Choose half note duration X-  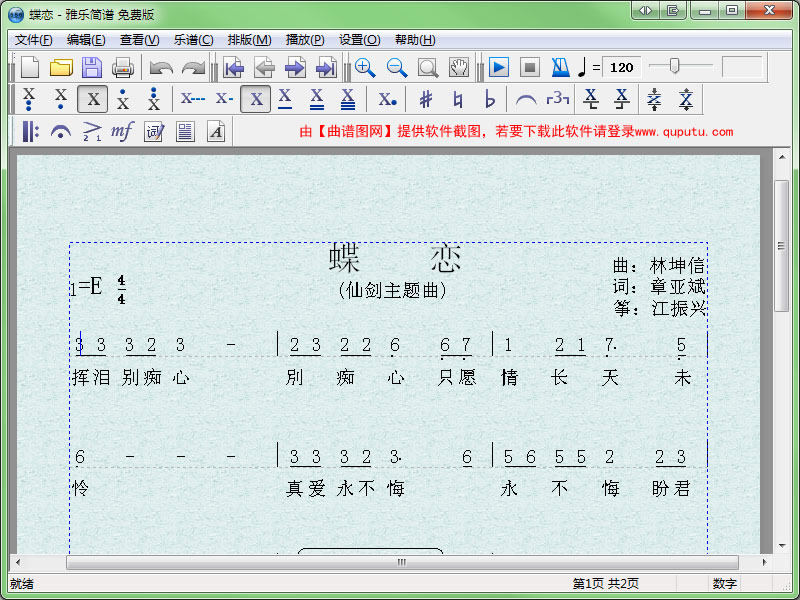coord(224,99)
